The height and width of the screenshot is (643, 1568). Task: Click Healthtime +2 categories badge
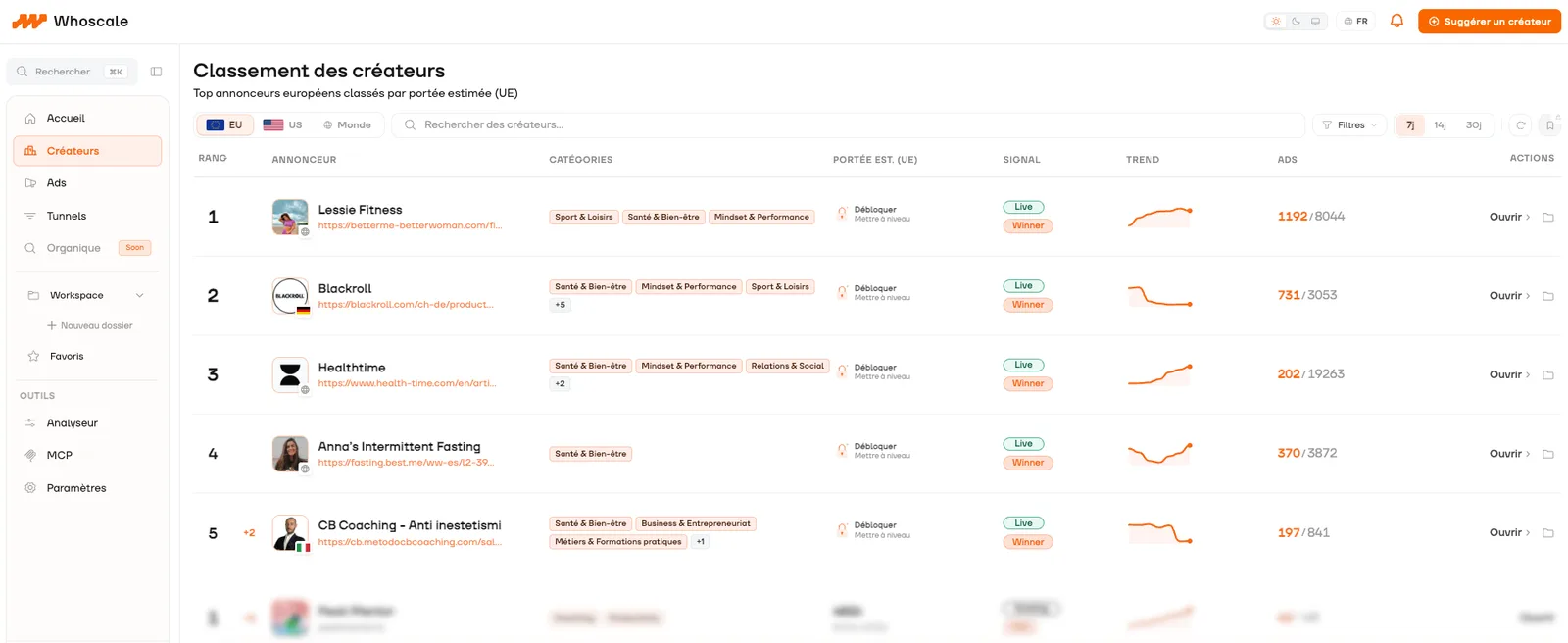(x=560, y=384)
